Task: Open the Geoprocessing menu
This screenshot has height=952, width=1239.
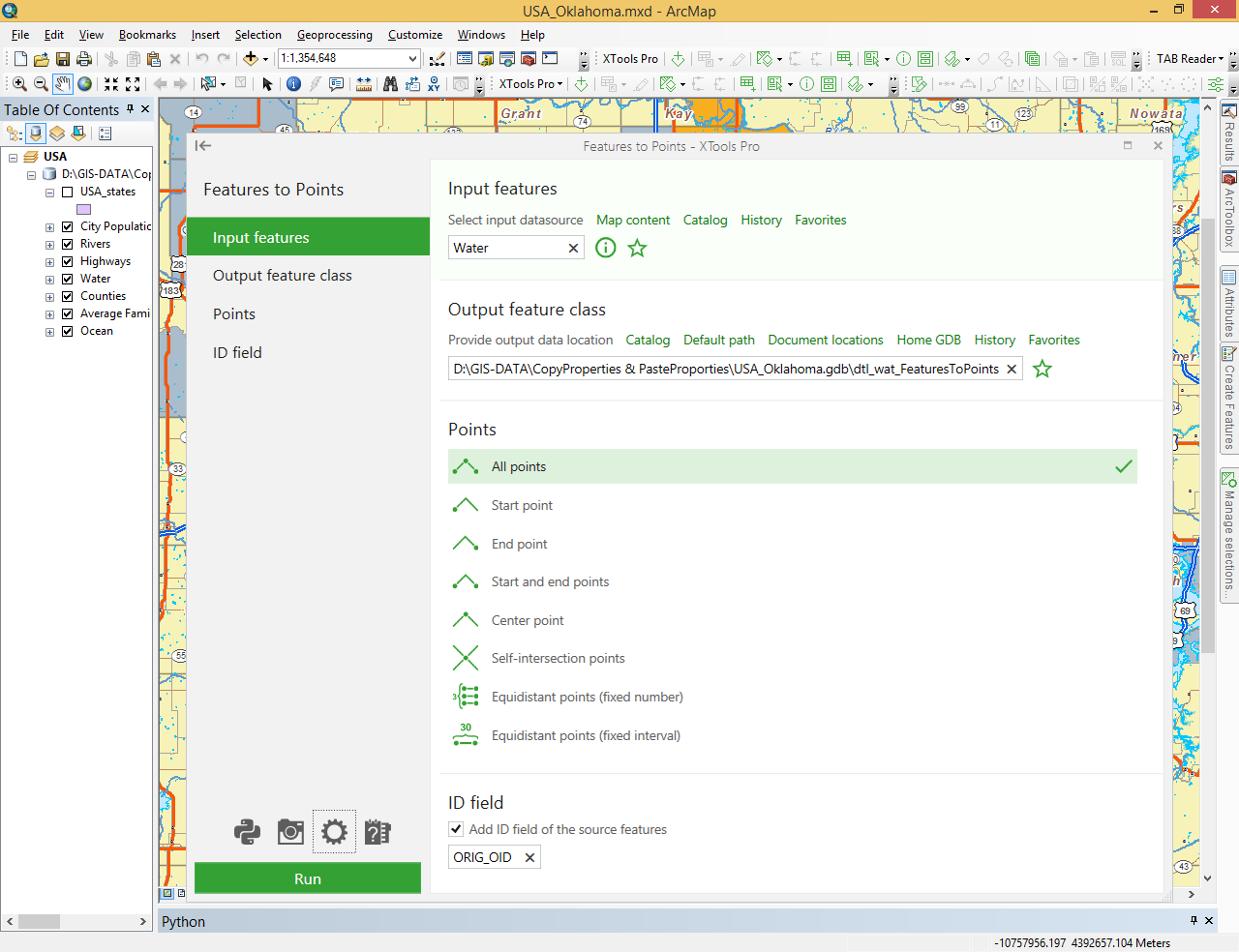Action: tap(334, 35)
